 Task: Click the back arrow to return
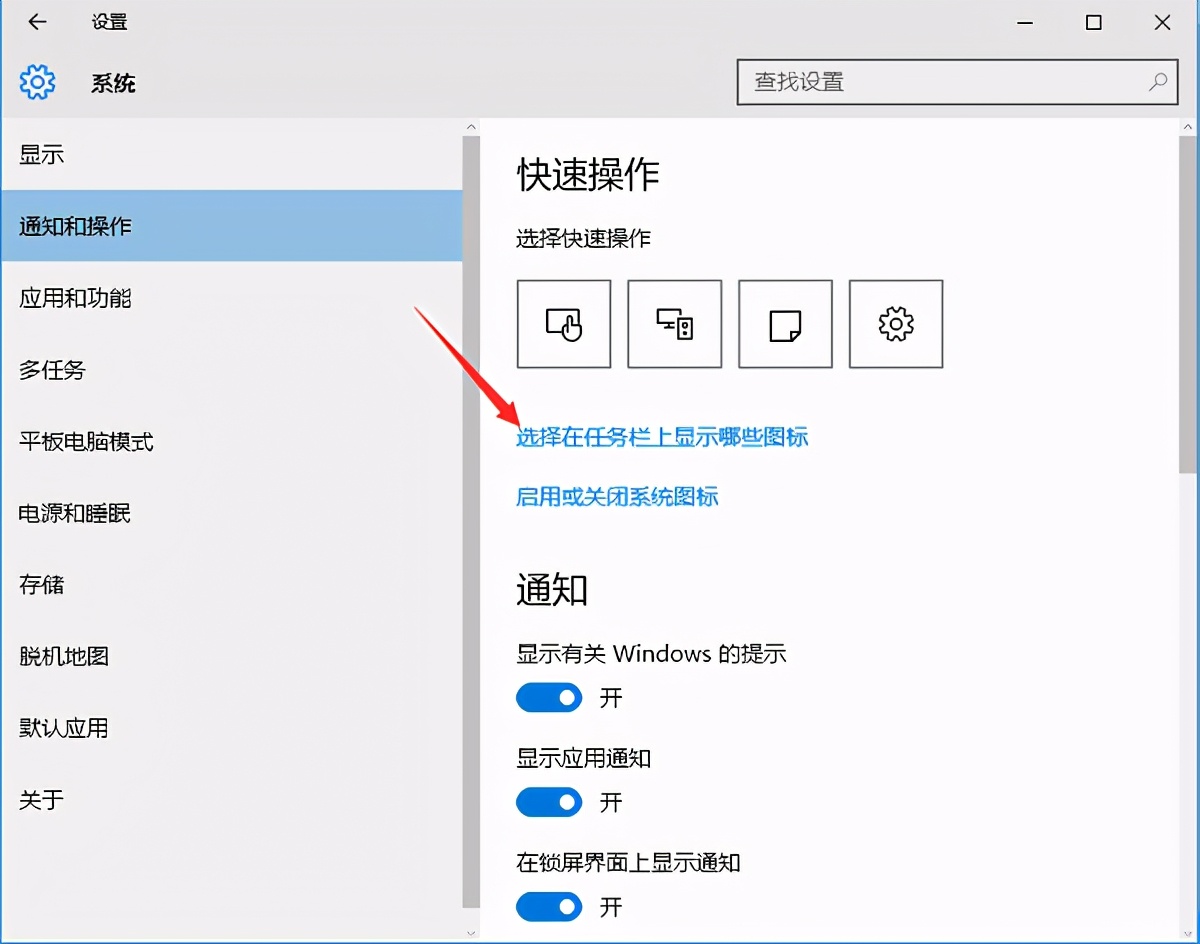coord(36,22)
